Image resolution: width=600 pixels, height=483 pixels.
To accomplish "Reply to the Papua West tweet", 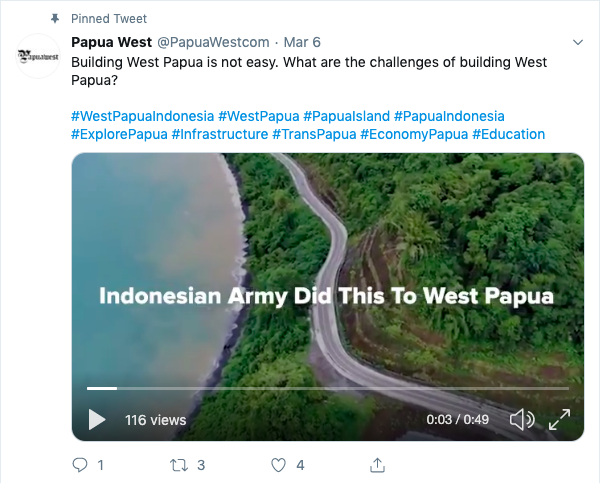I will [x=81, y=465].
